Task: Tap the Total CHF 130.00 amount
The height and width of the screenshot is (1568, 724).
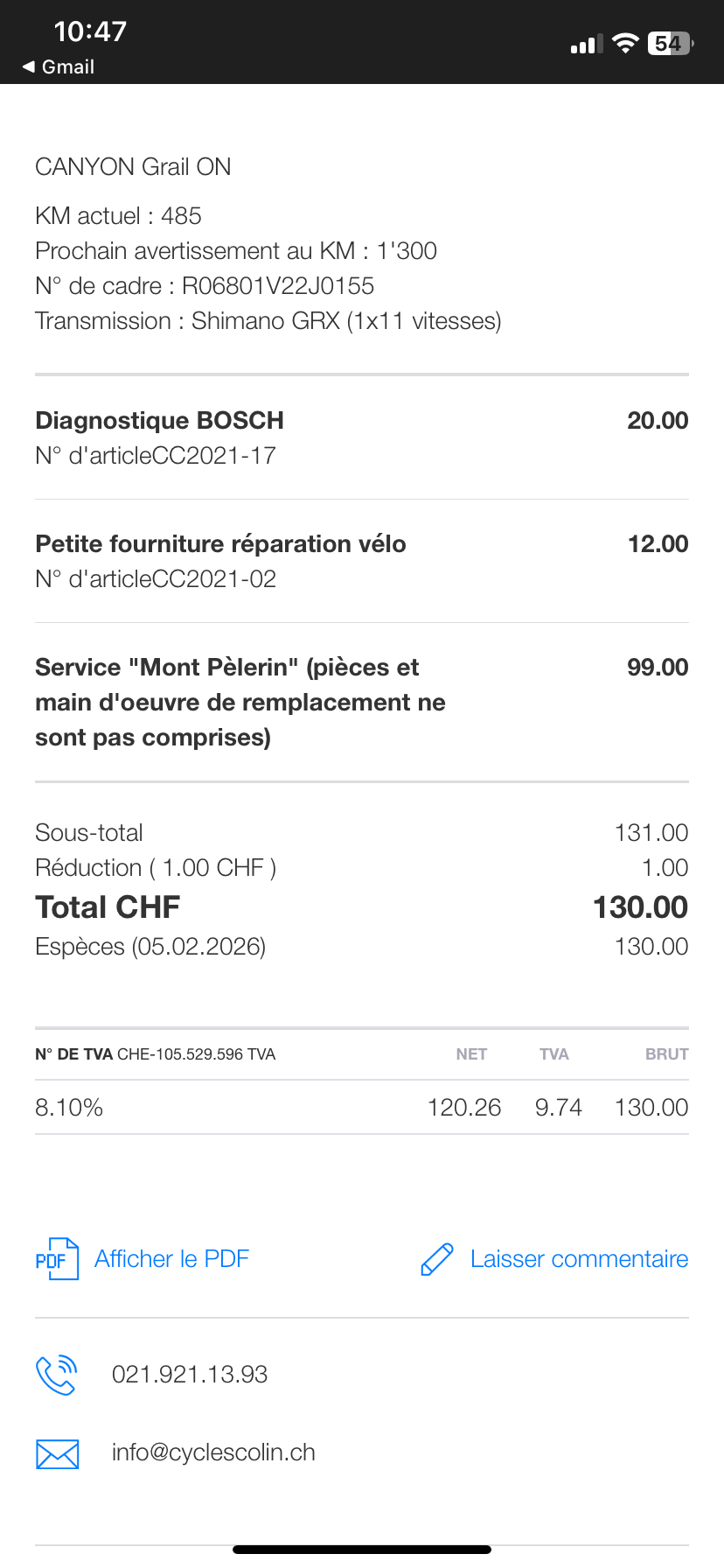Action: pos(640,907)
